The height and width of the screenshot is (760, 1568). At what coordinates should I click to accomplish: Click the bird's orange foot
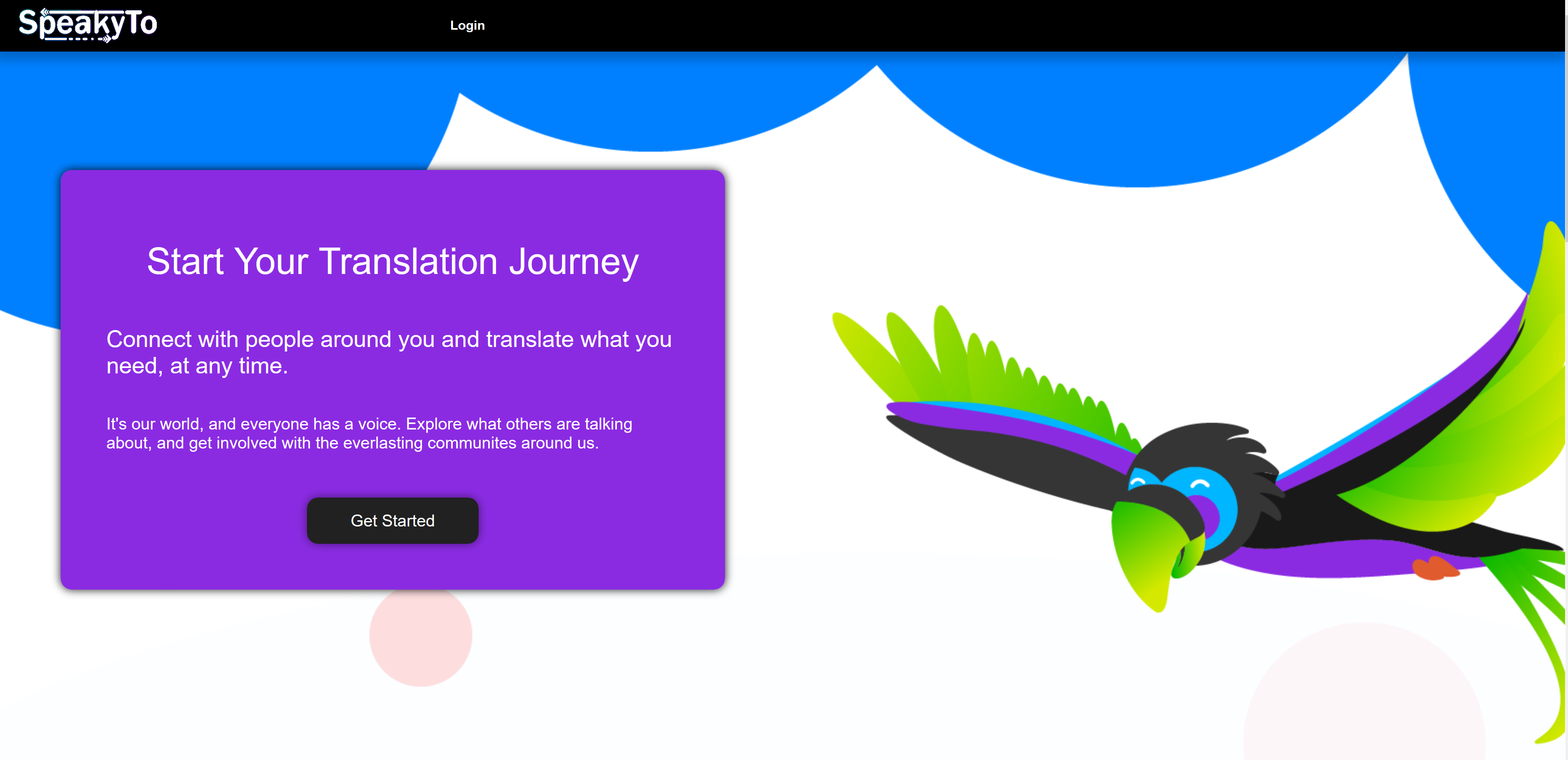click(1433, 569)
